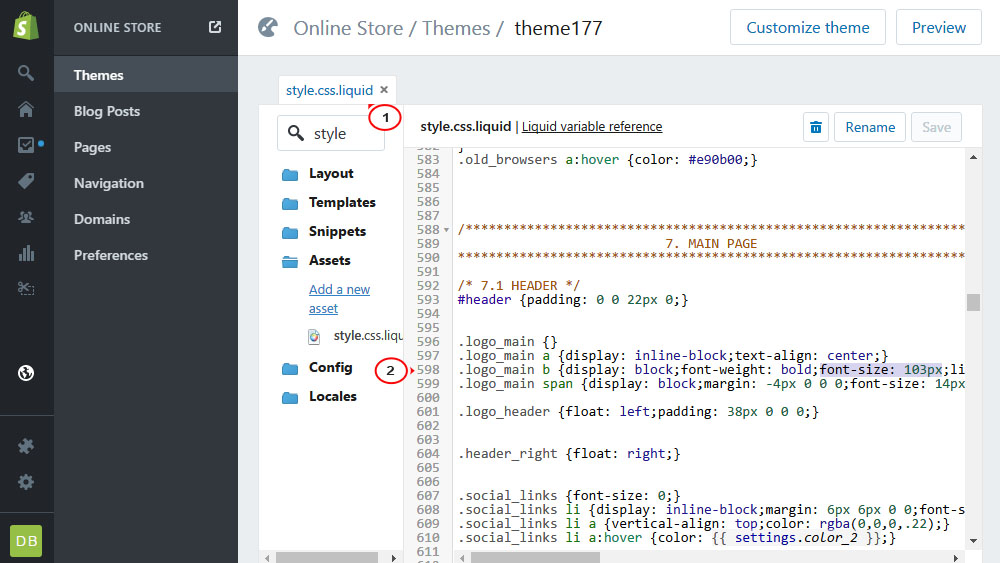Click the code editor scroll up arrow
1000x563 pixels.
(x=973, y=157)
